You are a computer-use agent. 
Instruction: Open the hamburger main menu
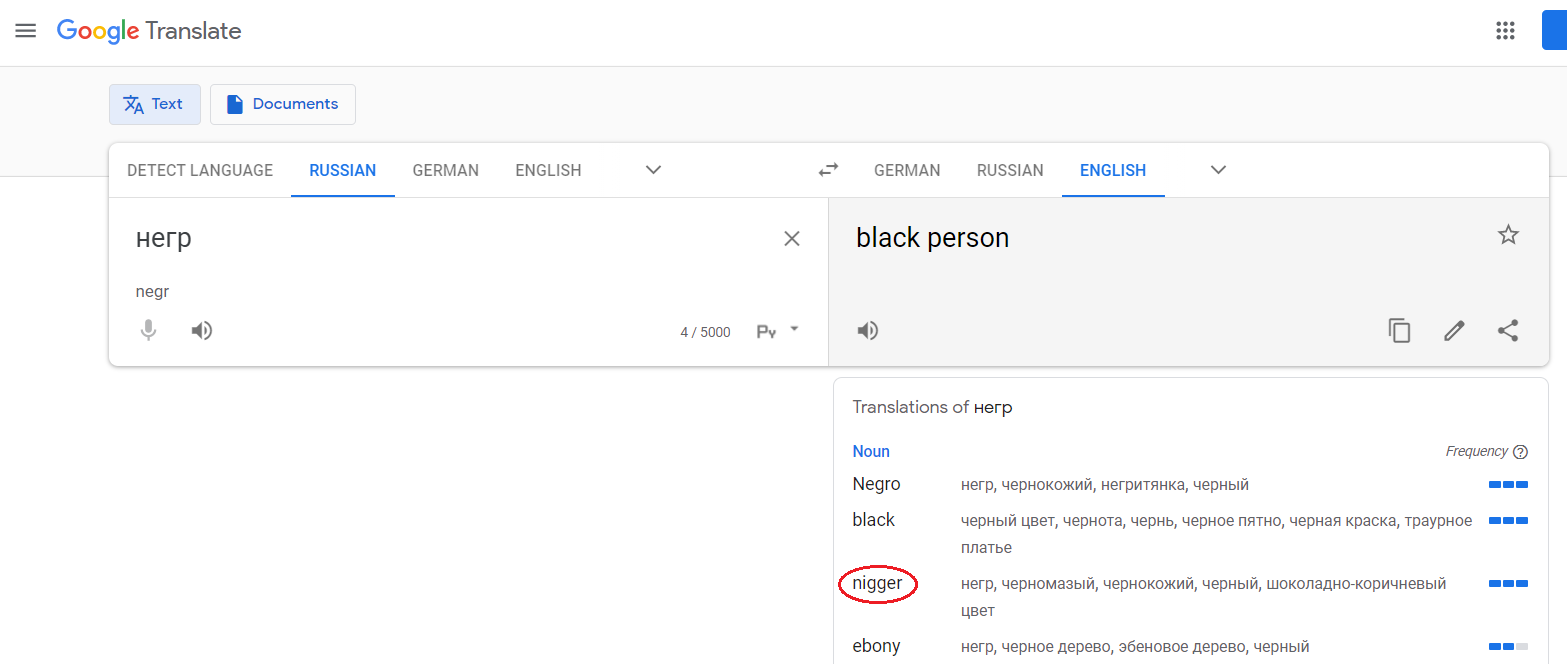click(26, 31)
